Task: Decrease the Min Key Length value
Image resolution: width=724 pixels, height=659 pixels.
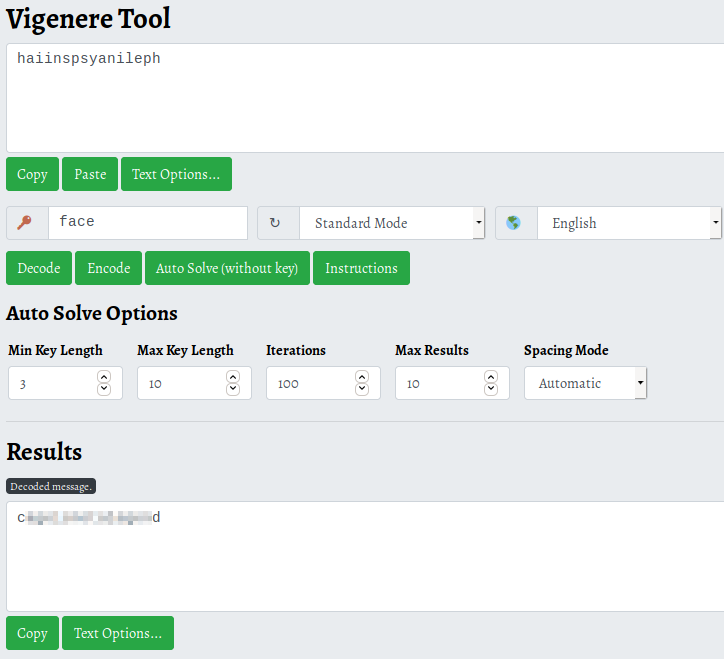Action: [x=104, y=389]
